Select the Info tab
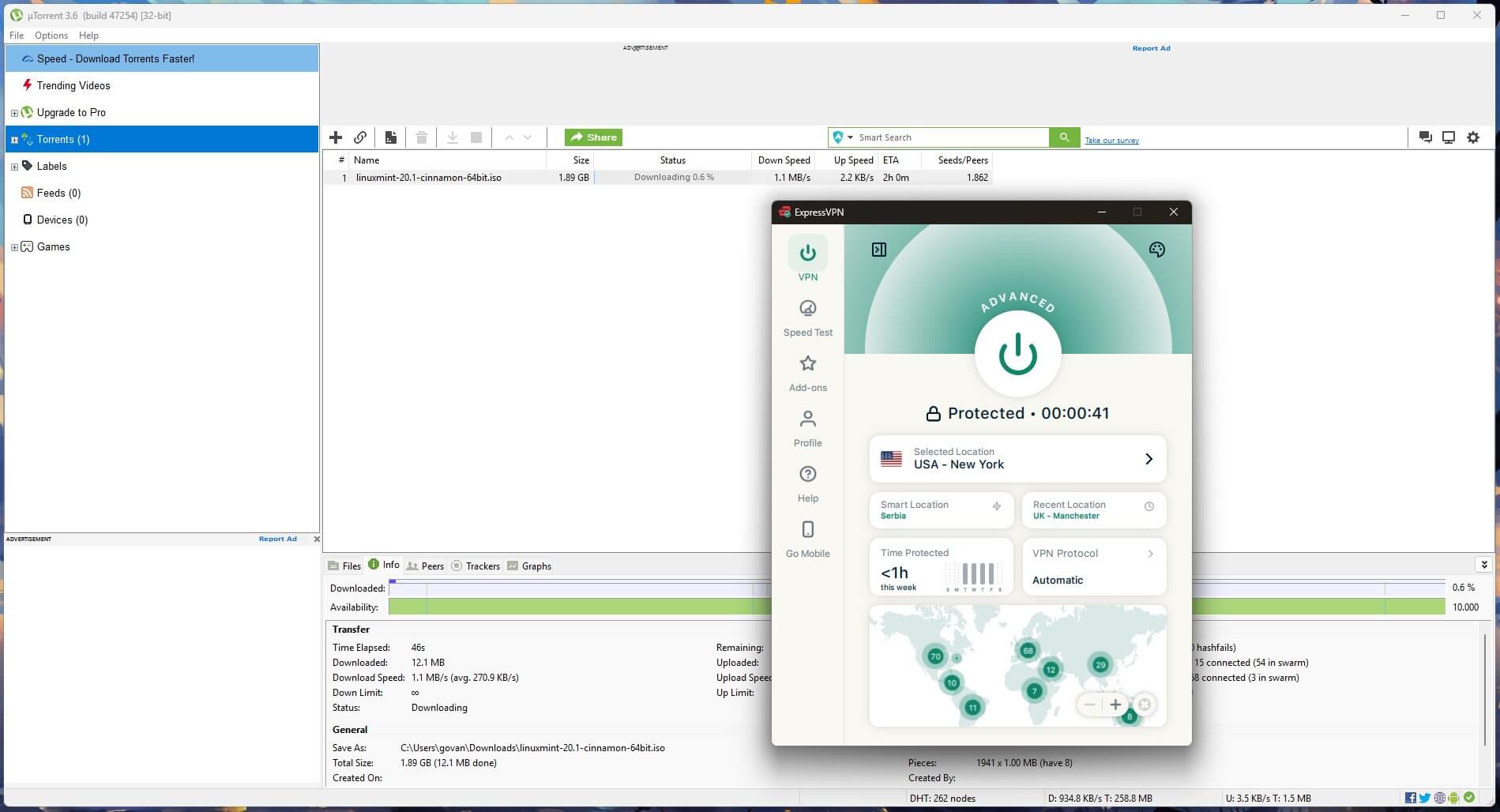The height and width of the screenshot is (812, 1500). tap(384, 565)
